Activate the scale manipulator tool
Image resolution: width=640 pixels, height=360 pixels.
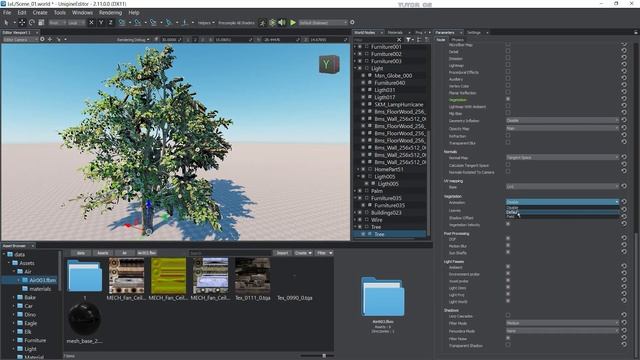pos(41,22)
